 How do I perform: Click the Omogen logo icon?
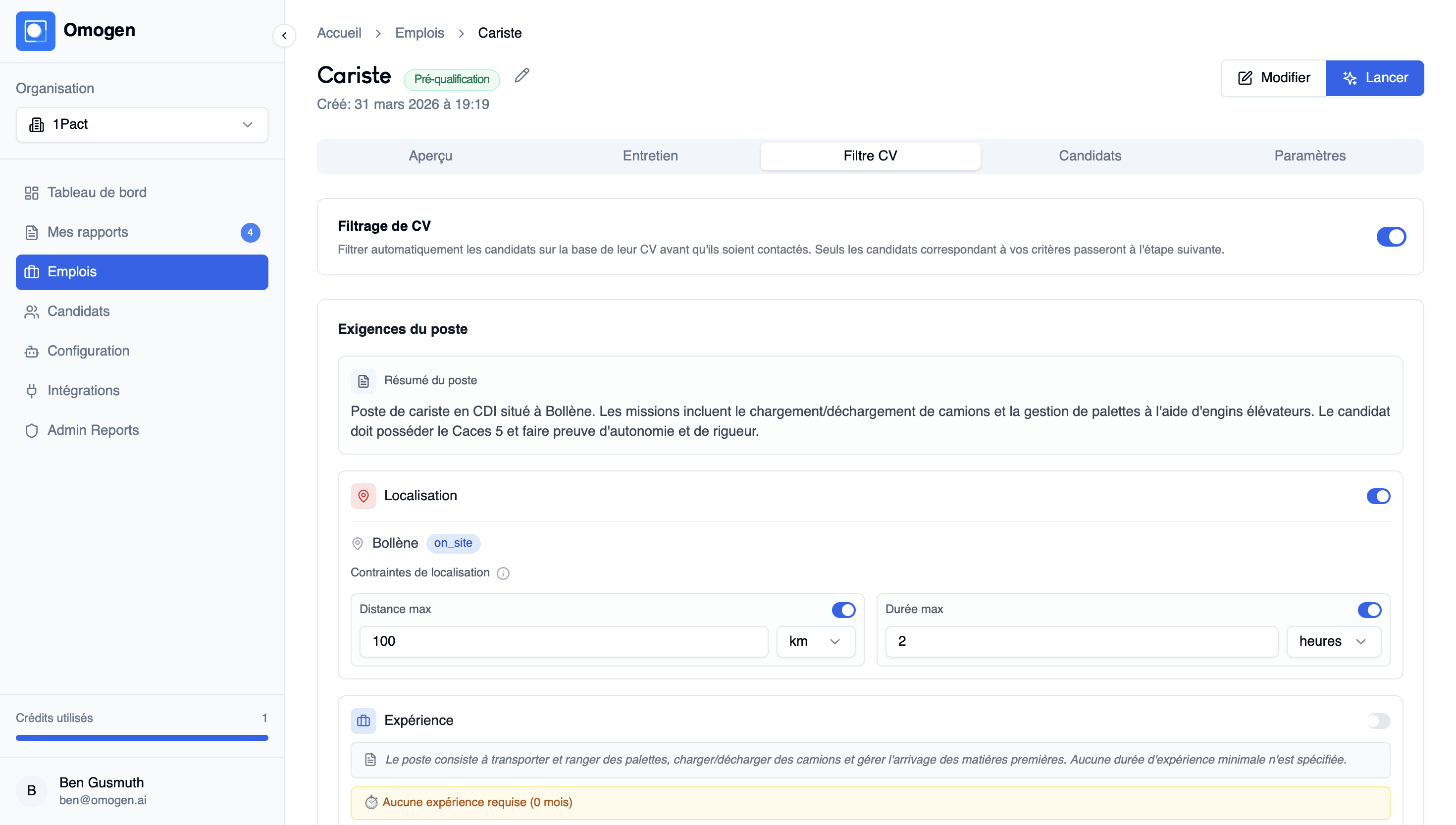[x=35, y=31]
